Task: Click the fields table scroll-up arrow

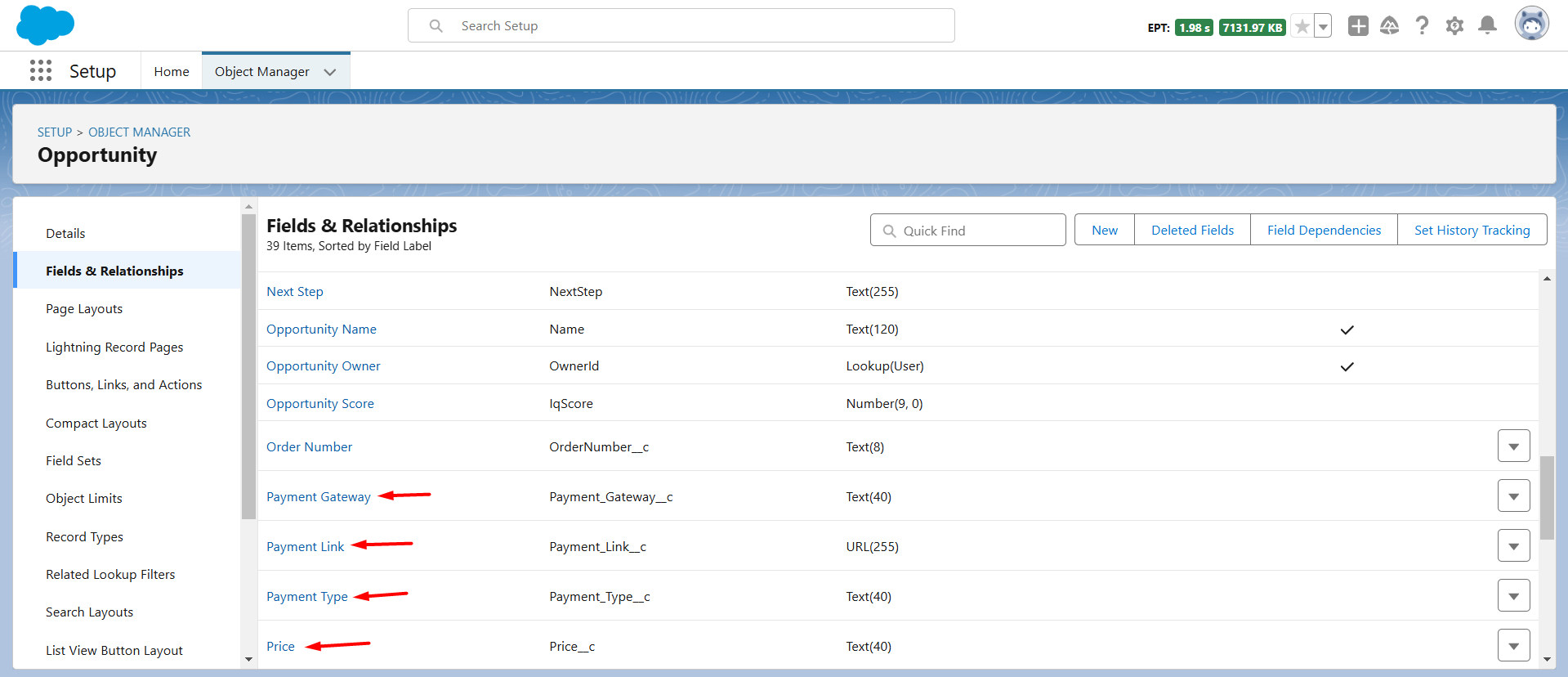Action: (1547, 279)
